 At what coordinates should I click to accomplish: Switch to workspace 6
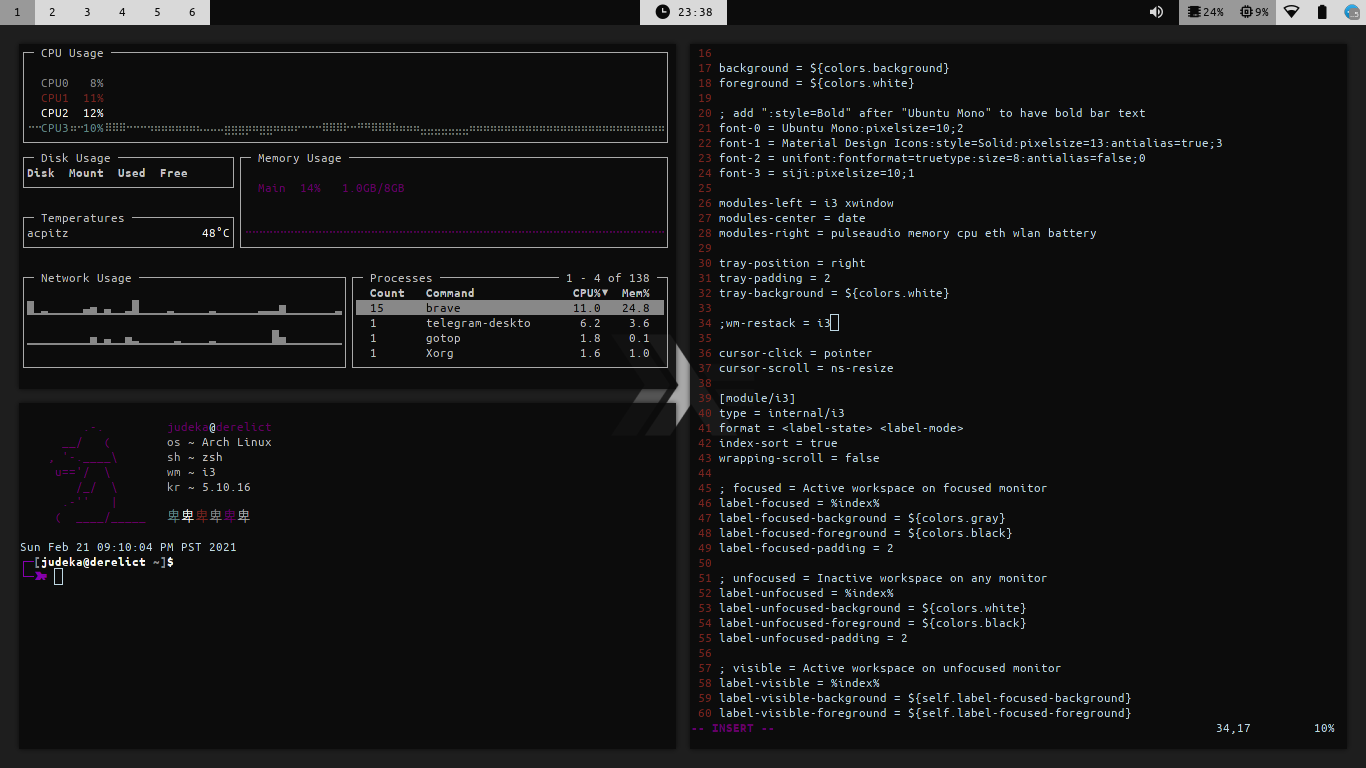[x=192, y=12]
